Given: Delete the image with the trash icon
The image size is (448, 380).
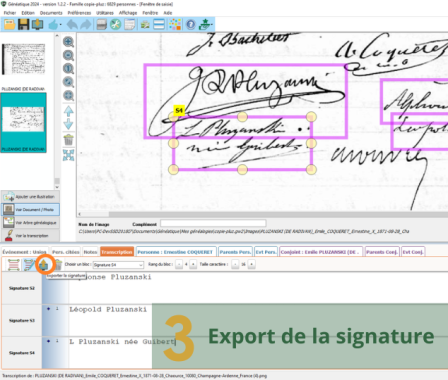Looking at the screenshot, I should (68, 140).
